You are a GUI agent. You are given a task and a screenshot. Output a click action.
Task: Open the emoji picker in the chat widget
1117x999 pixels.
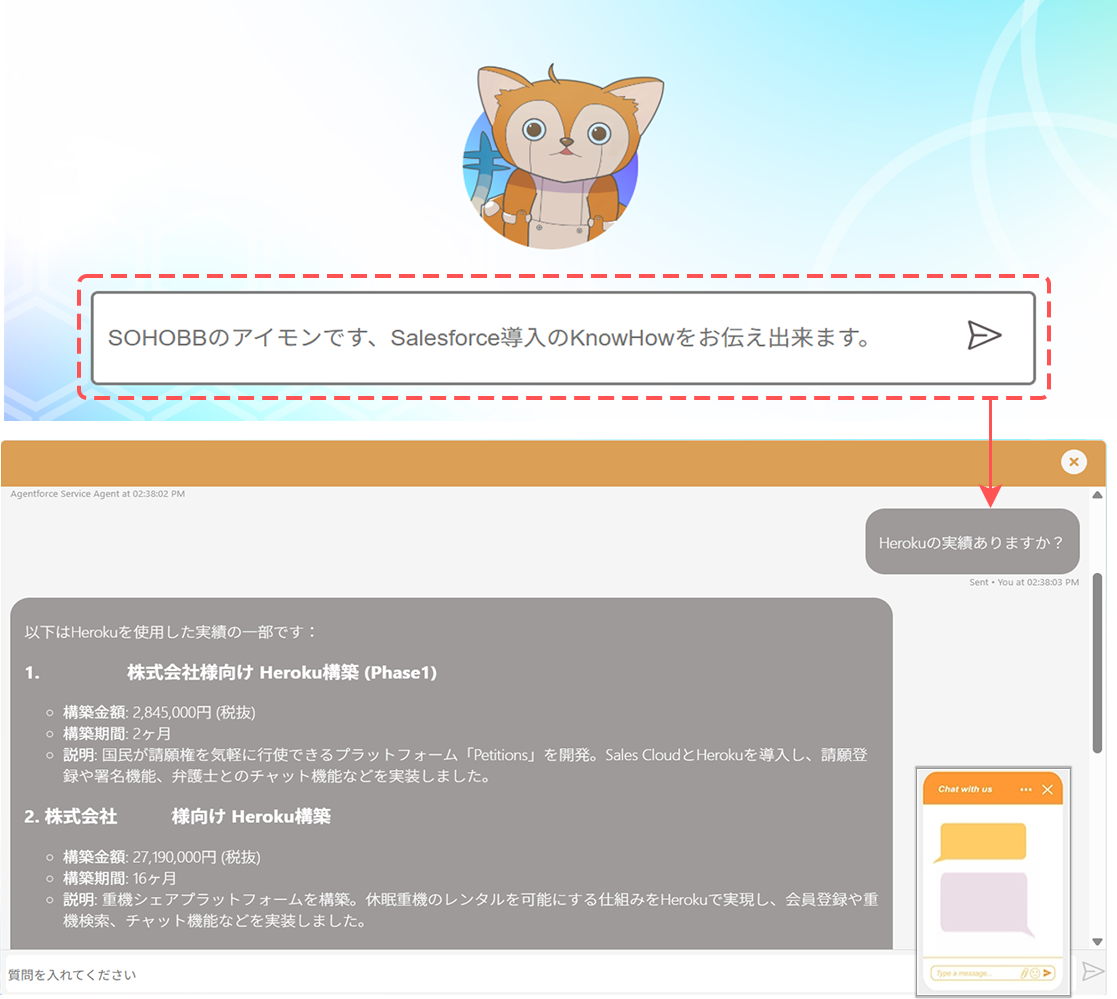(1035, 973)
